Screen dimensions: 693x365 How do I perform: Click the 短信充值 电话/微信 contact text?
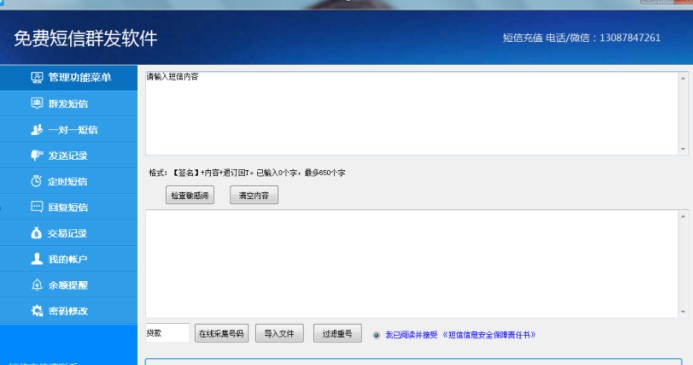(x=582, y=38)
